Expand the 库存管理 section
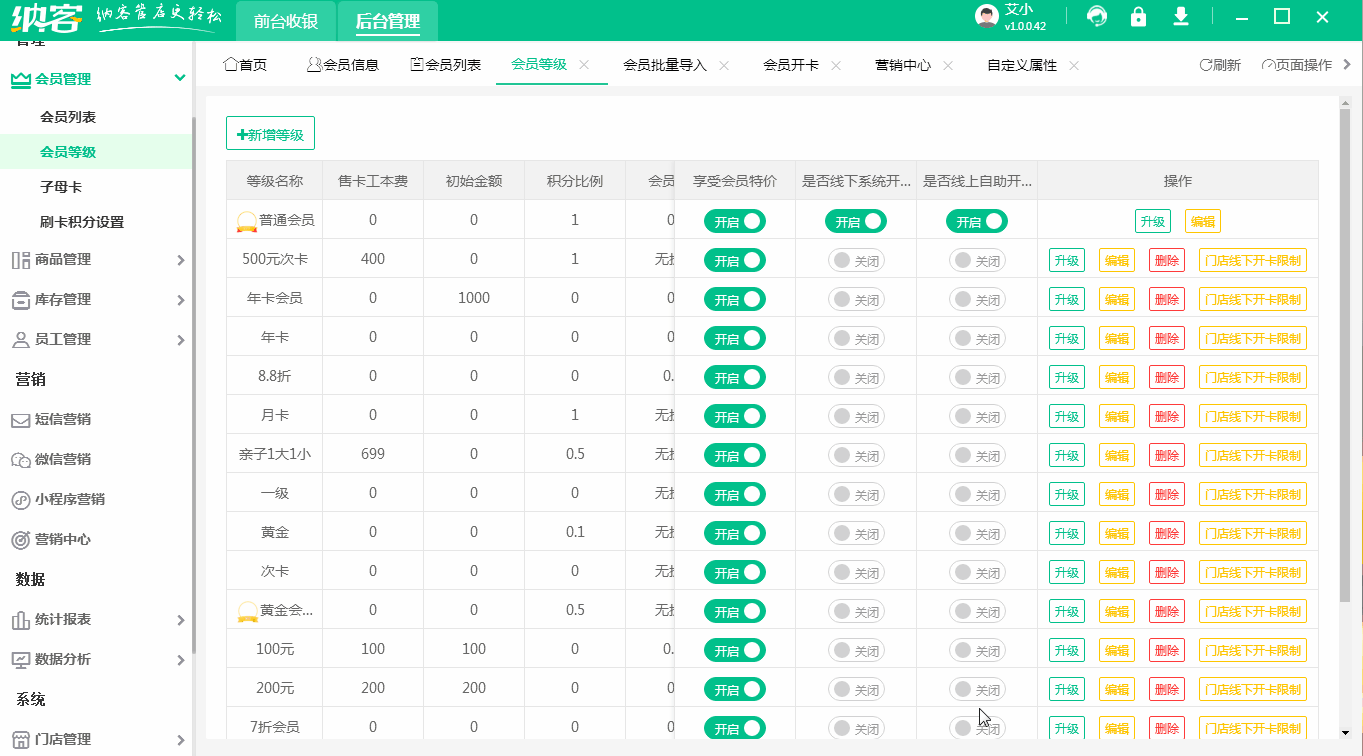The width and height of the screenshot is (1363, 756). point(97,298)
